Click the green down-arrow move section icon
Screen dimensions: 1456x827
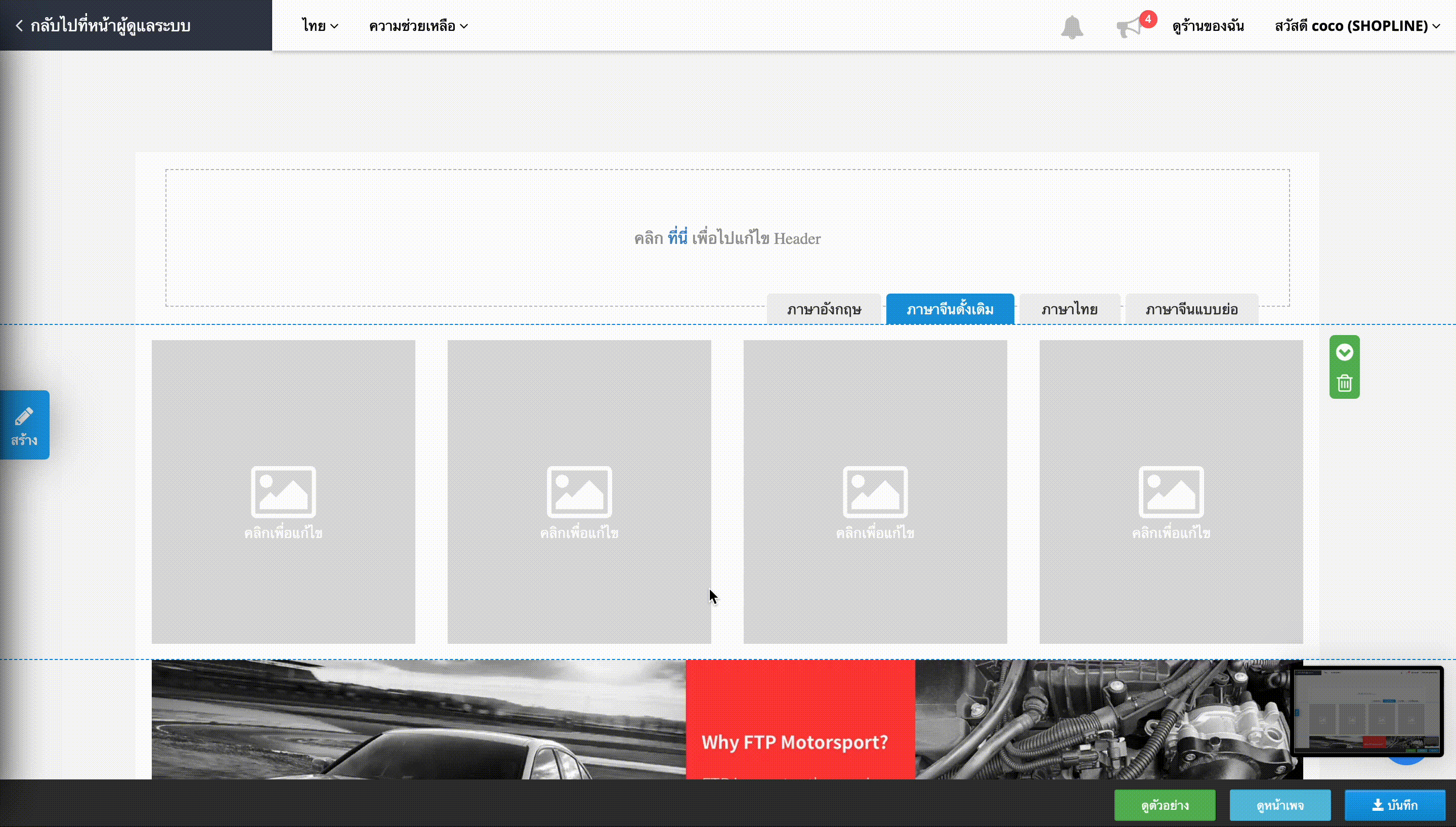[1344, 352]
